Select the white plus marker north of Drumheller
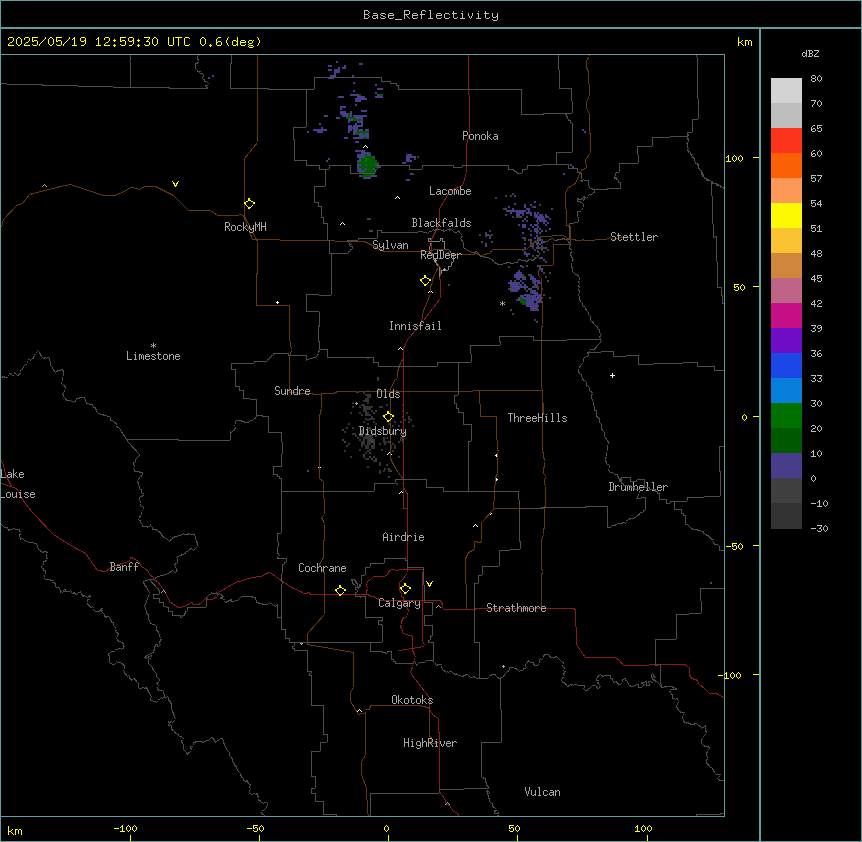This screenshot has width=862, height=842. [x=612, y=375]
